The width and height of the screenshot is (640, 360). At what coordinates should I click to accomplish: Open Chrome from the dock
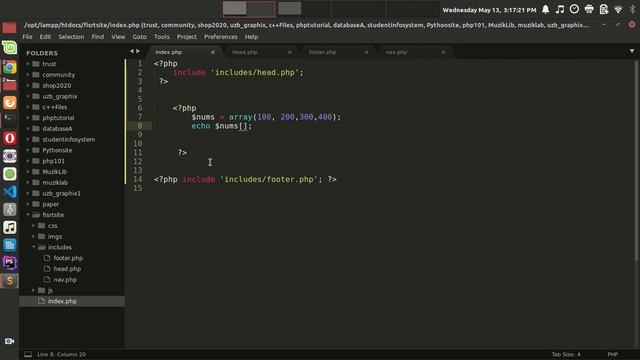[9, 67]
